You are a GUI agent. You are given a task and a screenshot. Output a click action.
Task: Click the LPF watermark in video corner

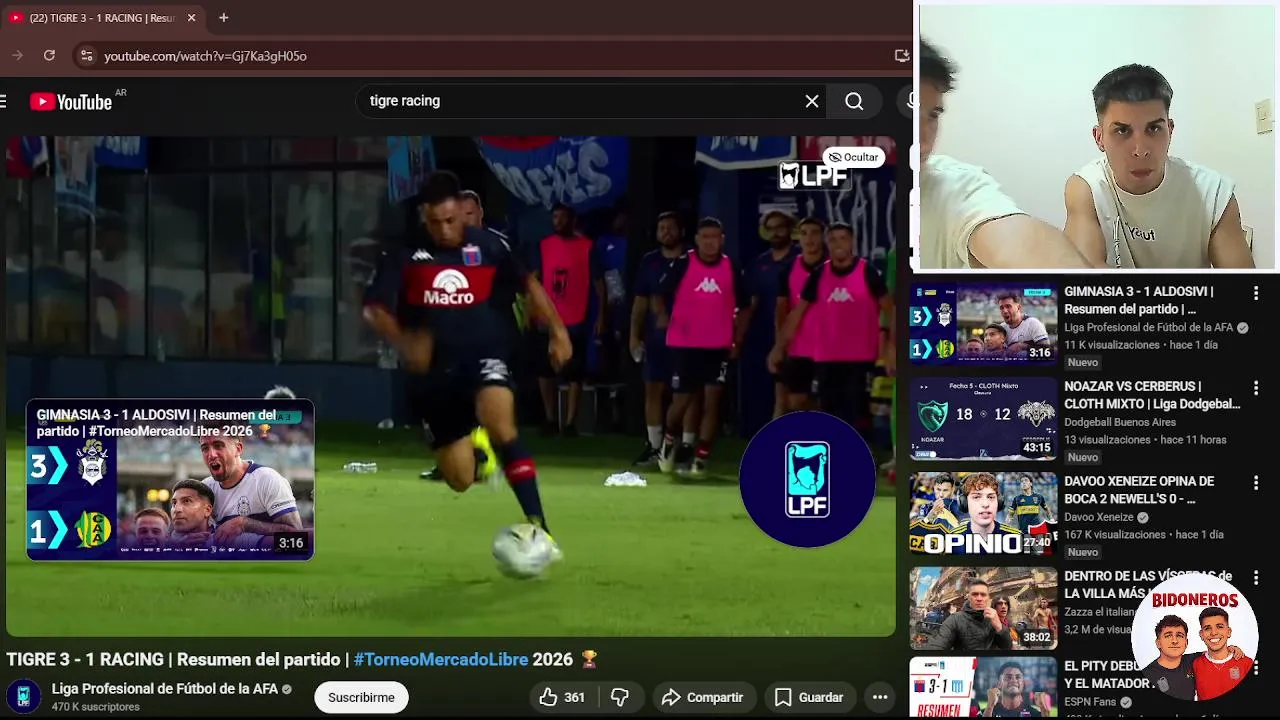pos(813,176)
